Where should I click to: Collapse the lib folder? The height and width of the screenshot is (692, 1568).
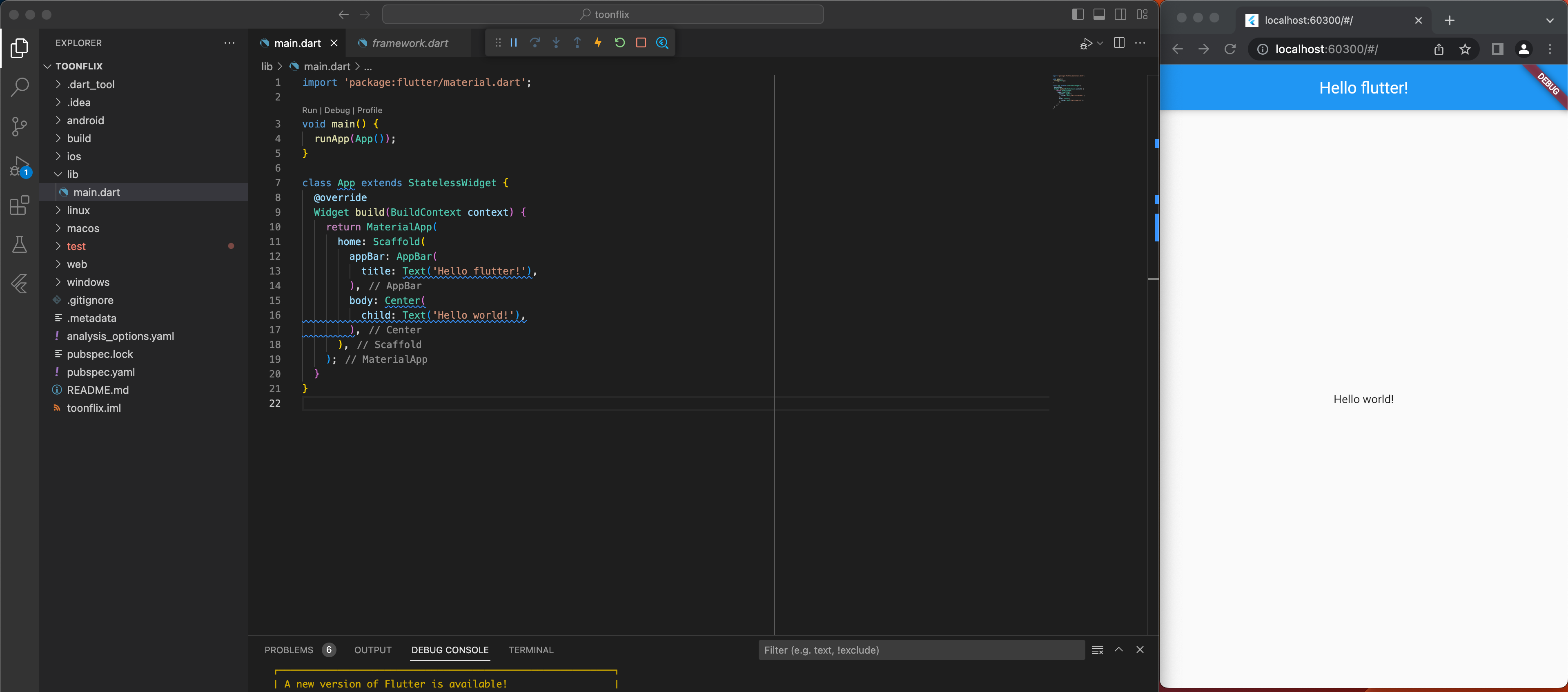click(x=72, y=174)
